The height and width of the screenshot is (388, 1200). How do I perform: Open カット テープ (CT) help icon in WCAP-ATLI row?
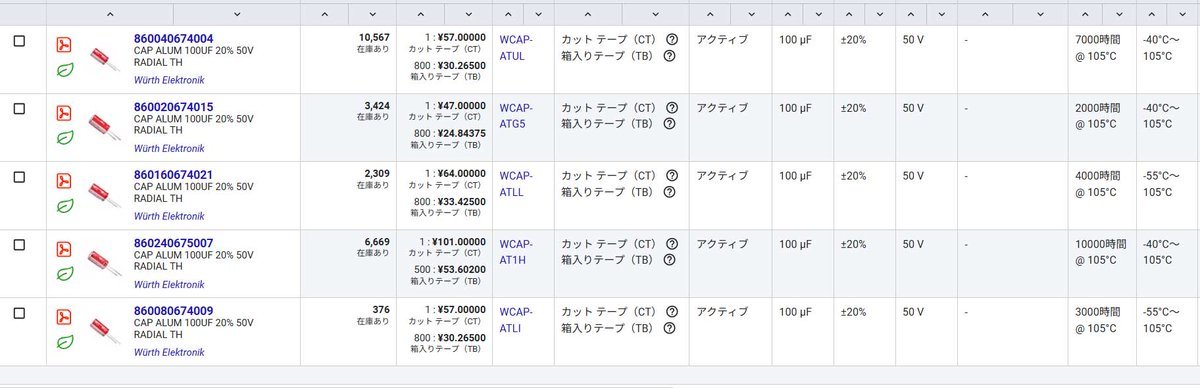click(x=671, y=311)
